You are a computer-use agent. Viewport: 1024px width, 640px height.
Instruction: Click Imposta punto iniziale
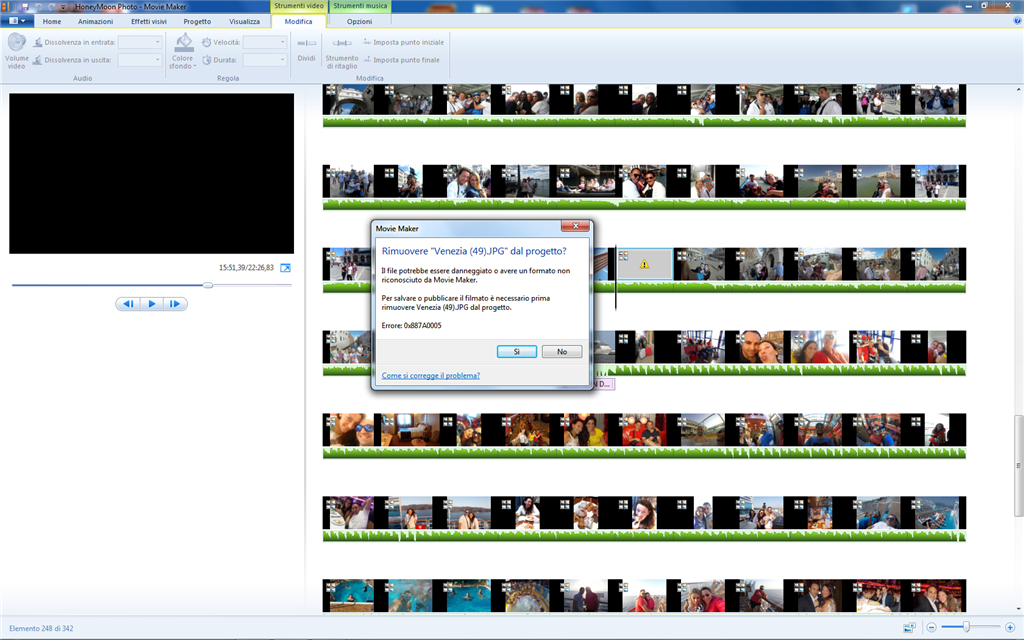click(x=404, y=42)
